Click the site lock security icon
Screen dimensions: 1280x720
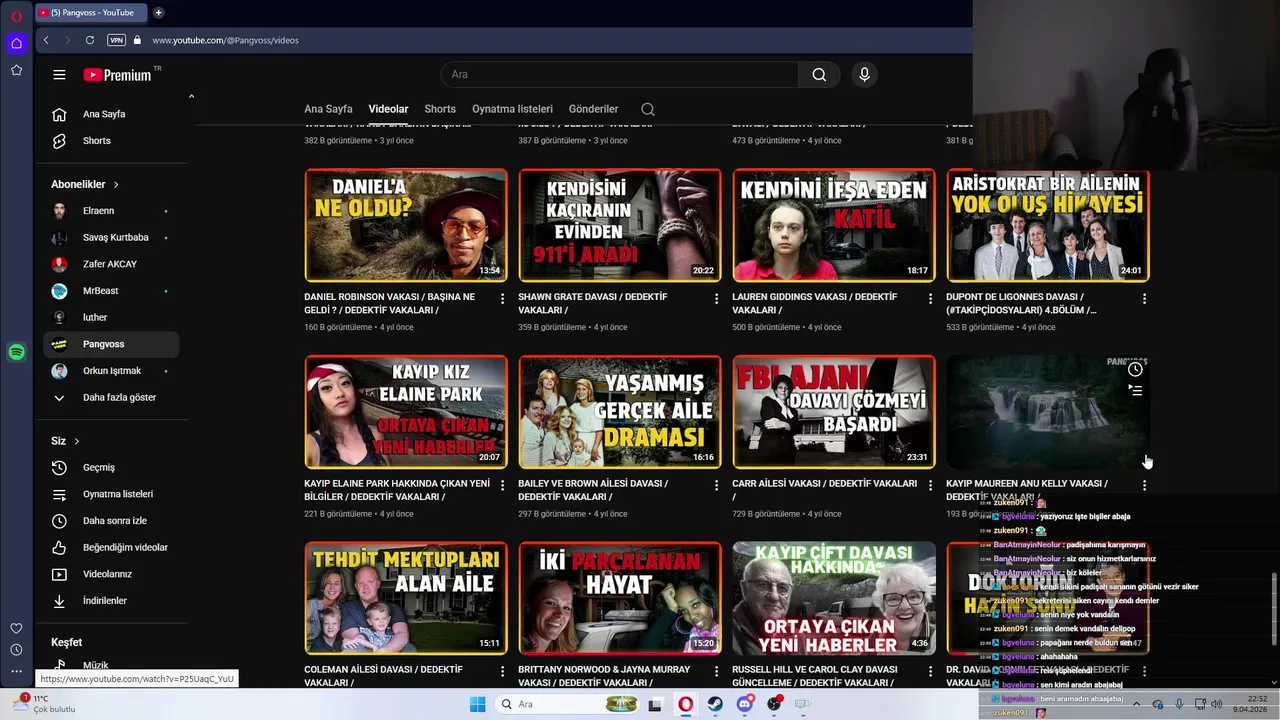pyautogui.click(x=137, y=40)
